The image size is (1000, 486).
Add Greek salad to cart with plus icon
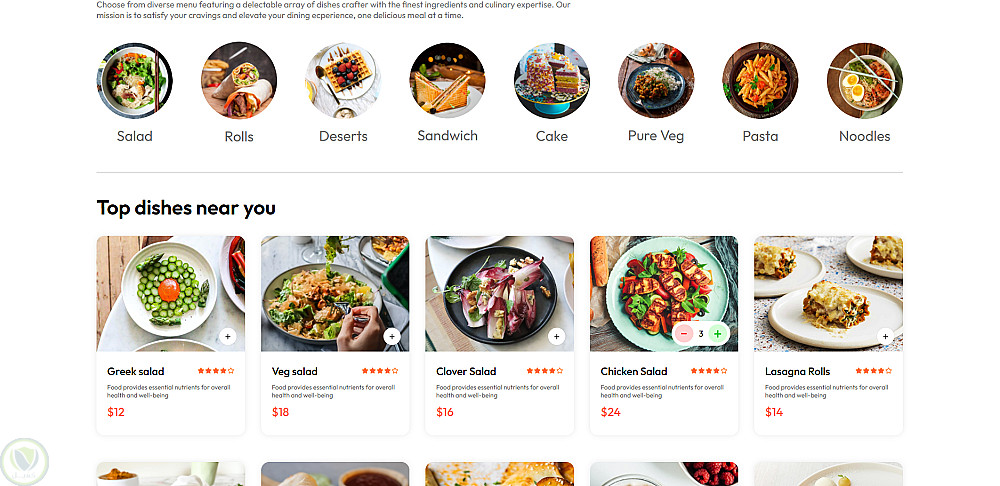pyautogui.click(x=228, y=336)
